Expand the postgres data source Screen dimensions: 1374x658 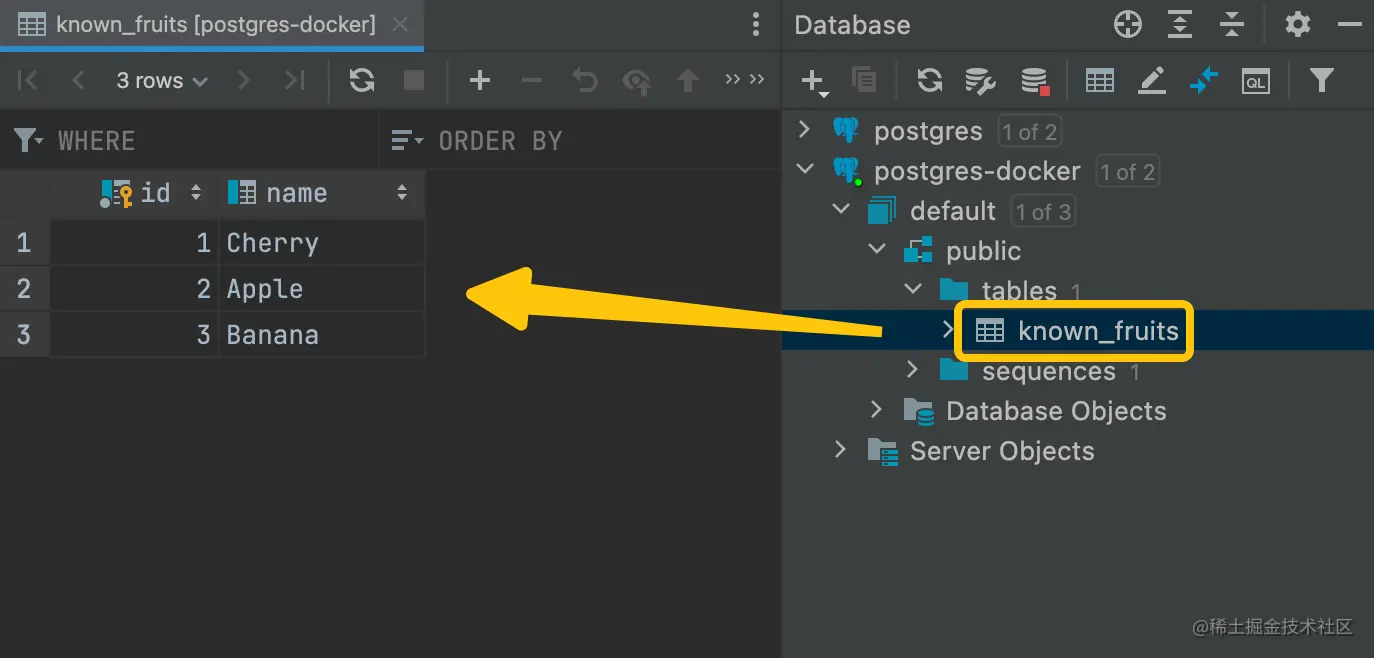coord(803,130)
